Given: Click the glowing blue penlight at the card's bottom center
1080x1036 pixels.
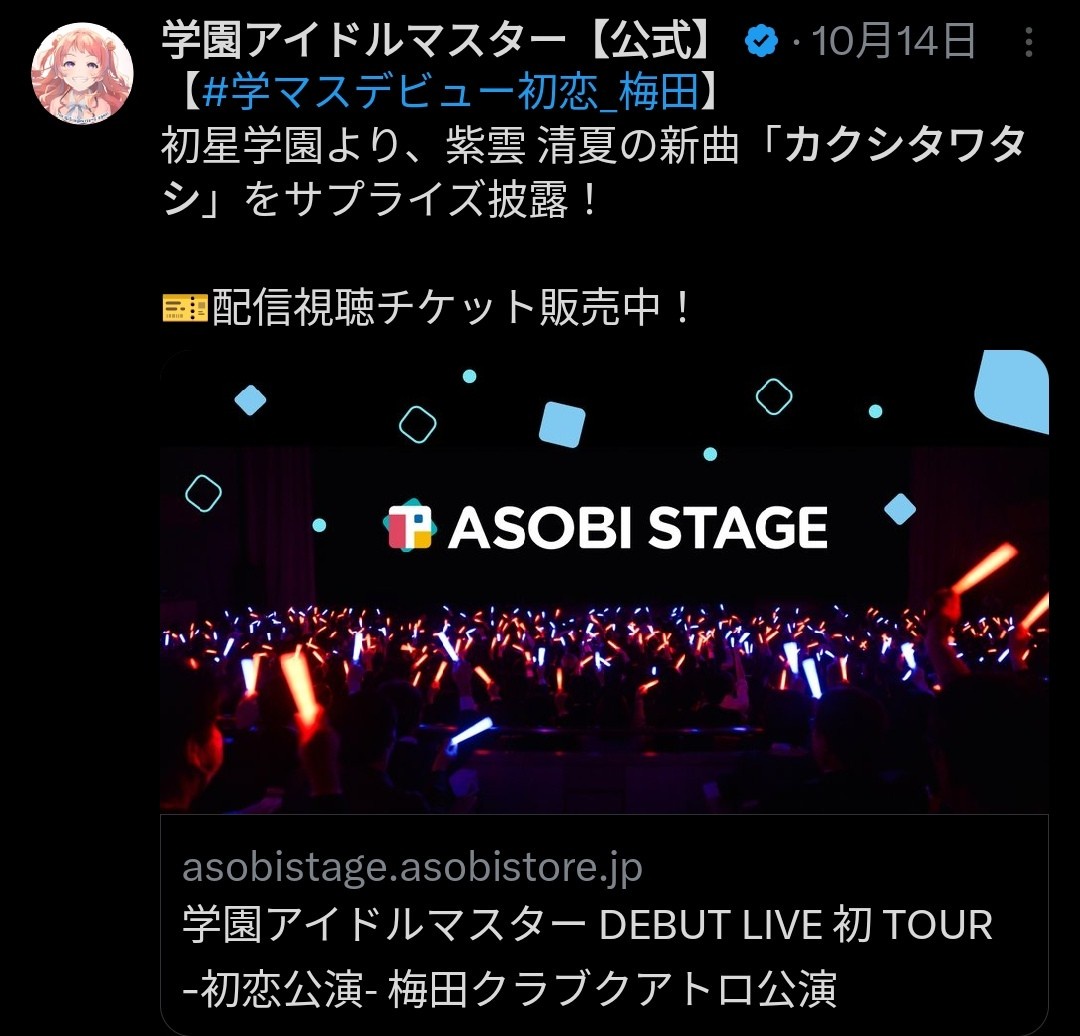Looking at the screenshot, I should tap(470, 733).
